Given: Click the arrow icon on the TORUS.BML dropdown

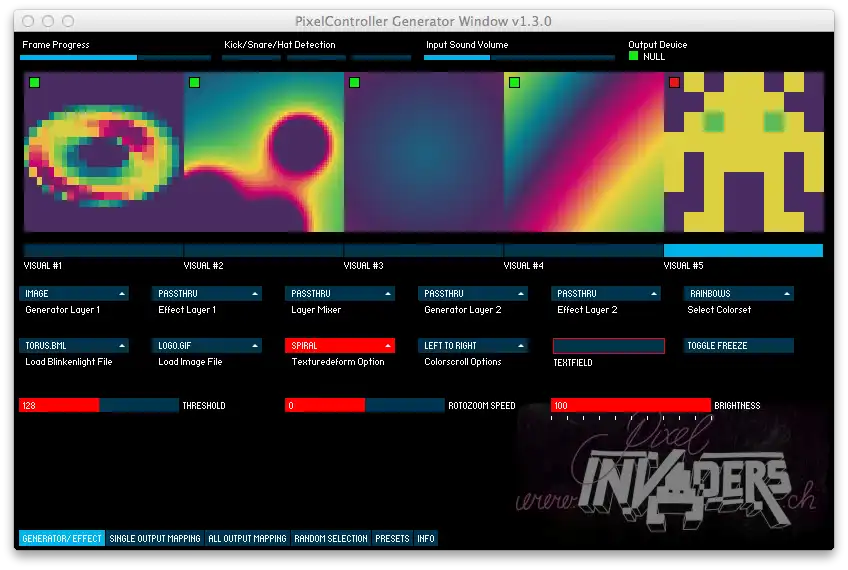Looking at the screenshot, I should pyautogui.click(x=122, y=346).
